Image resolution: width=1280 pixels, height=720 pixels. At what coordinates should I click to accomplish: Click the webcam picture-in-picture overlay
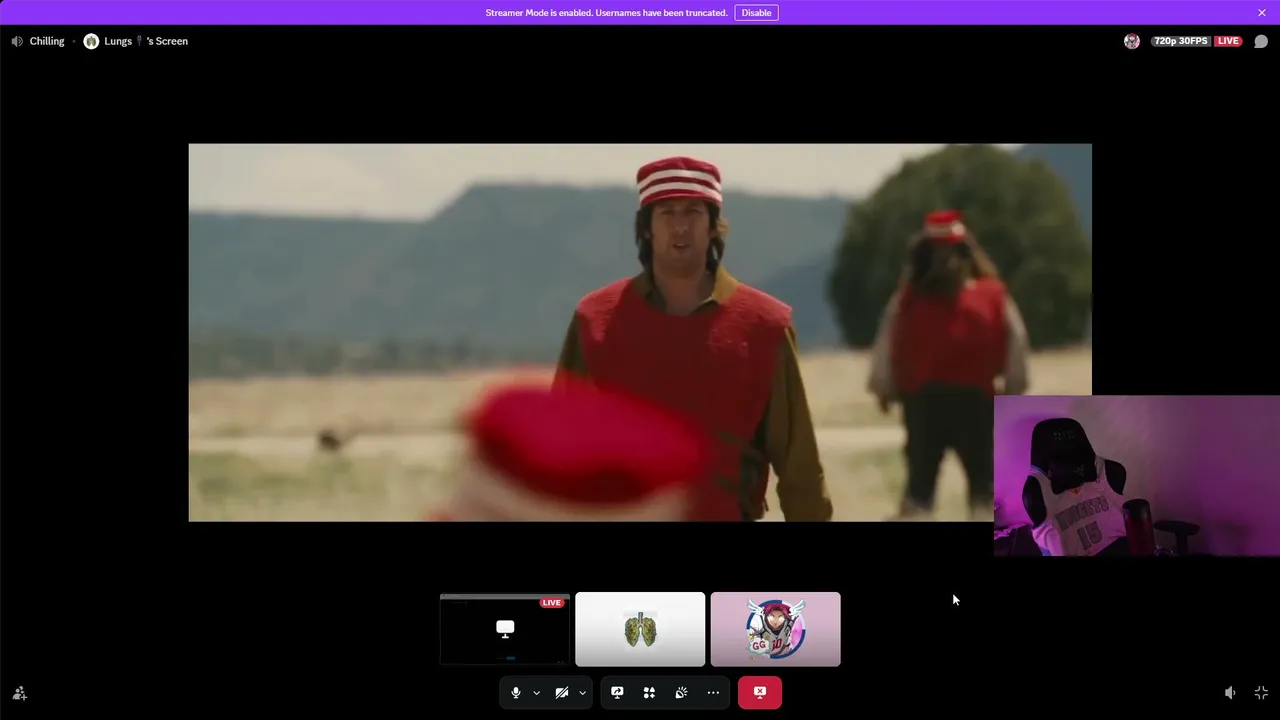point(1137,476)
